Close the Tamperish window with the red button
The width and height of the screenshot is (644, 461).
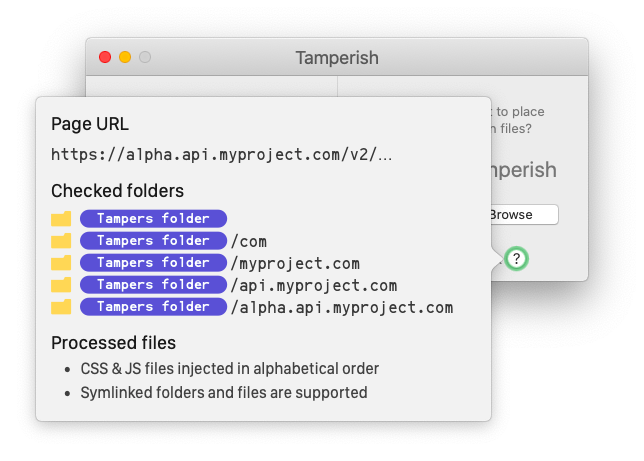tap(105, 58)
